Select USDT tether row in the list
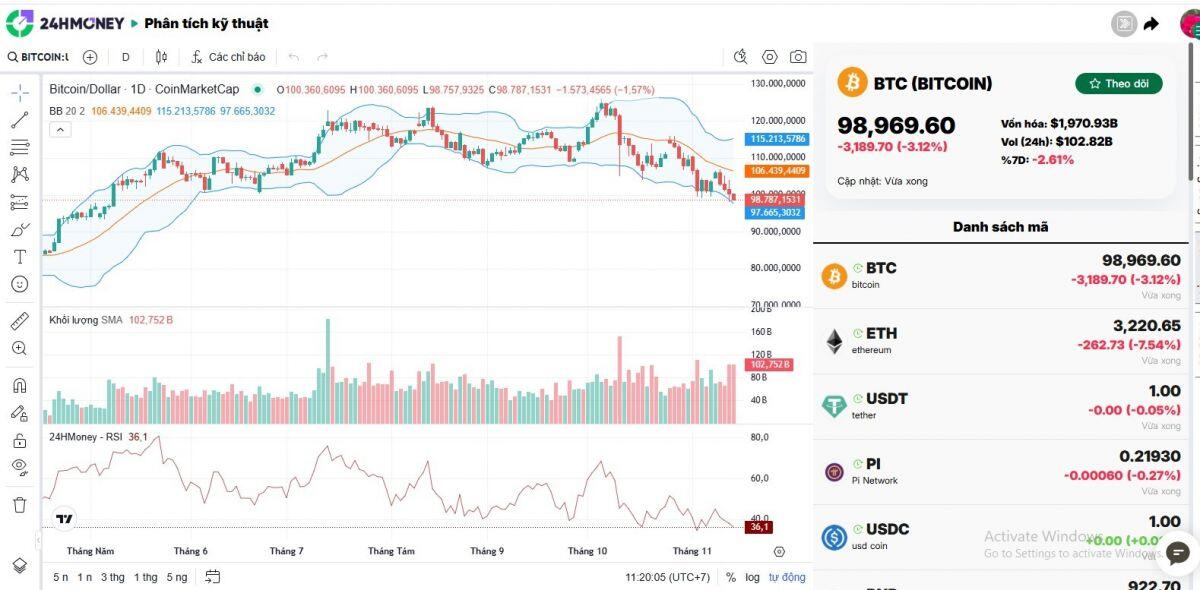Screen dimensions: 1200x590 [x=1001, y=407]
